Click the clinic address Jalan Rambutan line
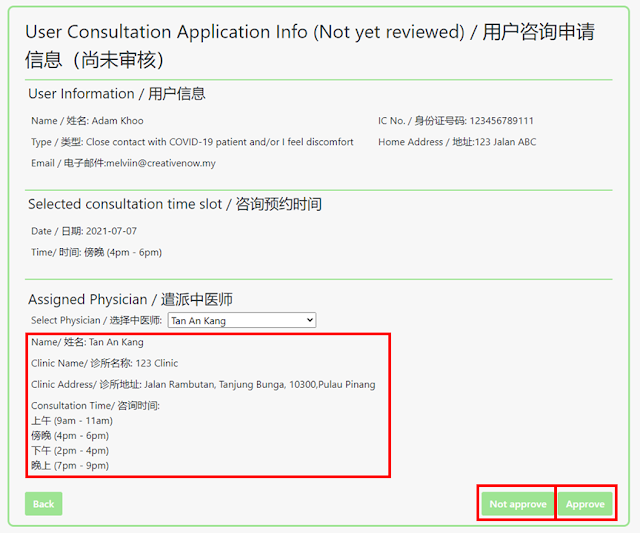This screenshot has height=533, width=640. [203, 384]
